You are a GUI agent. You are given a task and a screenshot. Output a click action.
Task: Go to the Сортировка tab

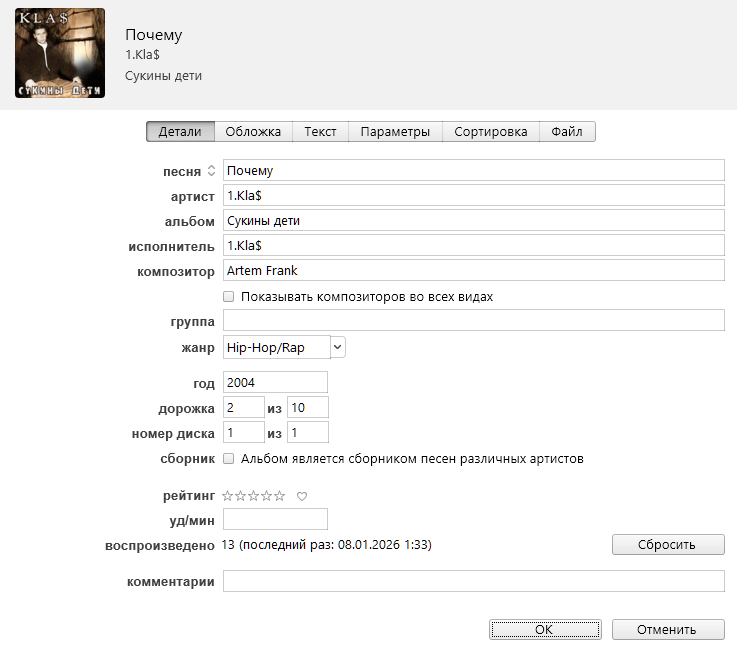(x=491, y=132)
